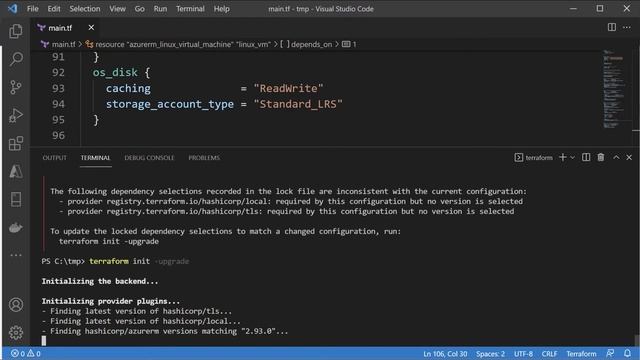640x360 pixels.
Task: Click 'Initializing the backend...' terminal line
Action: pos(100,281)
